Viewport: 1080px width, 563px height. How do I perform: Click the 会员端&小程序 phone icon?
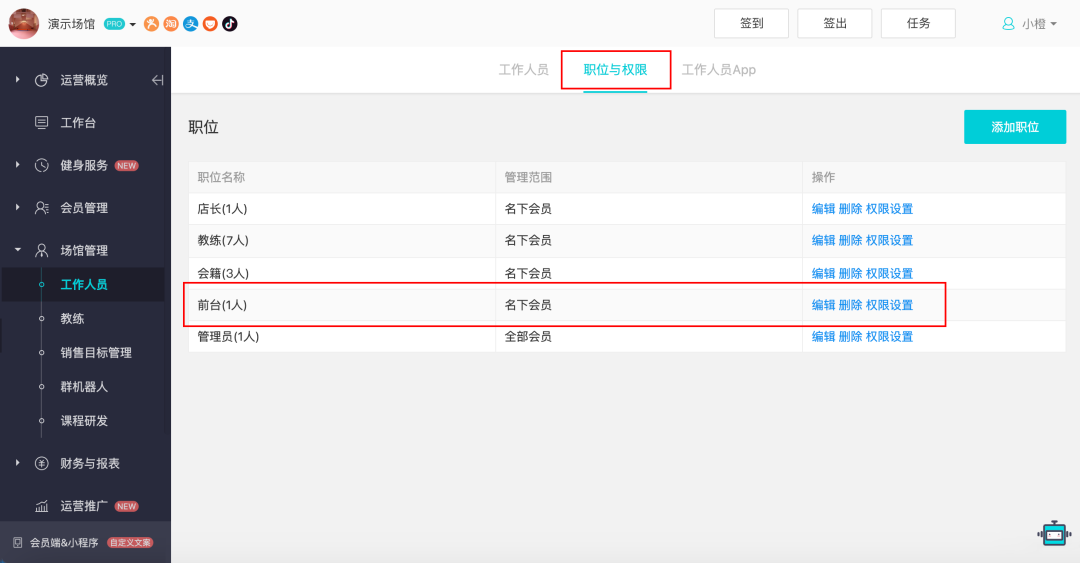tap(17, 542)
